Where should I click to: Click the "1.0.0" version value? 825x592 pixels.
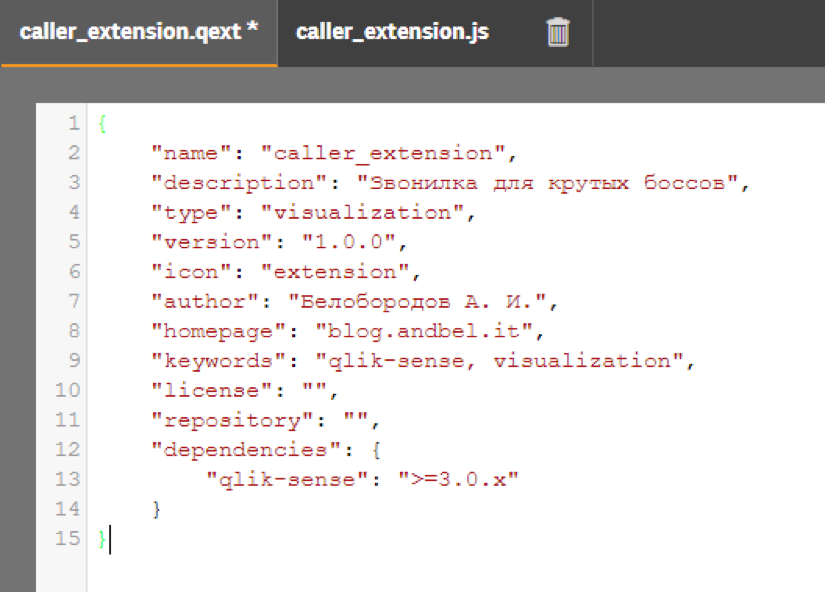point(348,242)
